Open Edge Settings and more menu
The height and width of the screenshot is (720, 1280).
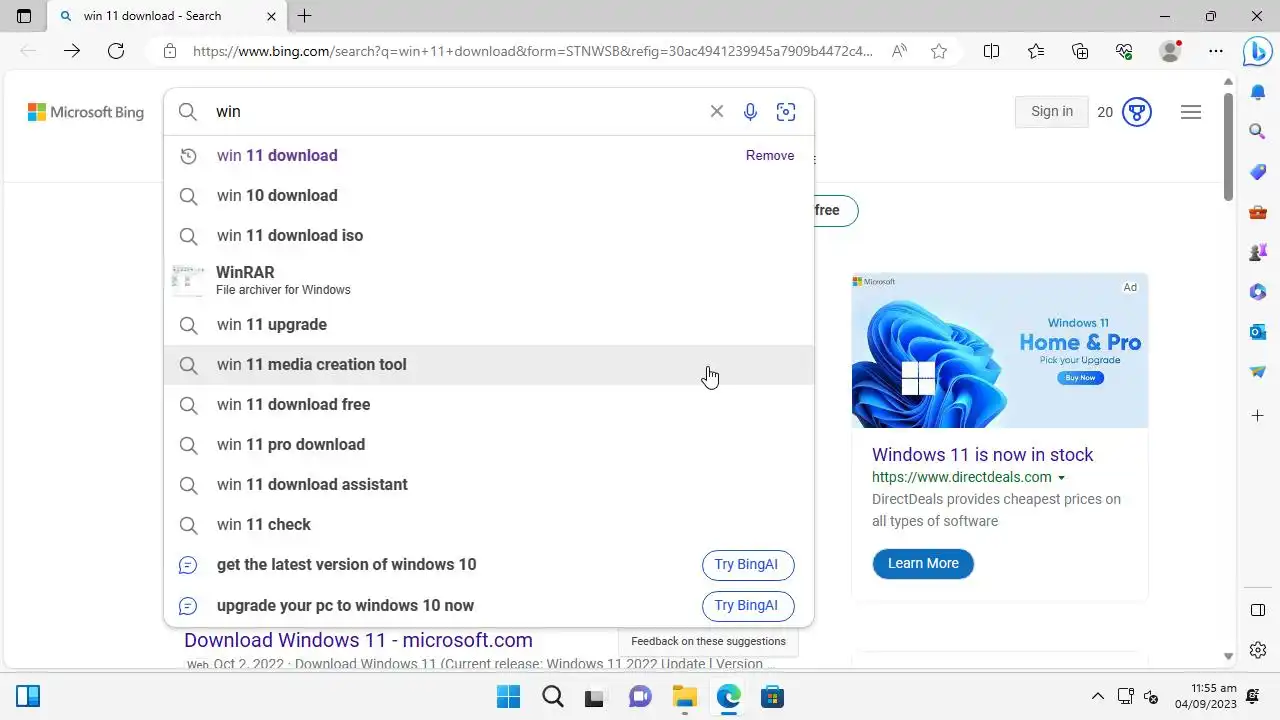pyautogui.click(x=1216, y=51)
